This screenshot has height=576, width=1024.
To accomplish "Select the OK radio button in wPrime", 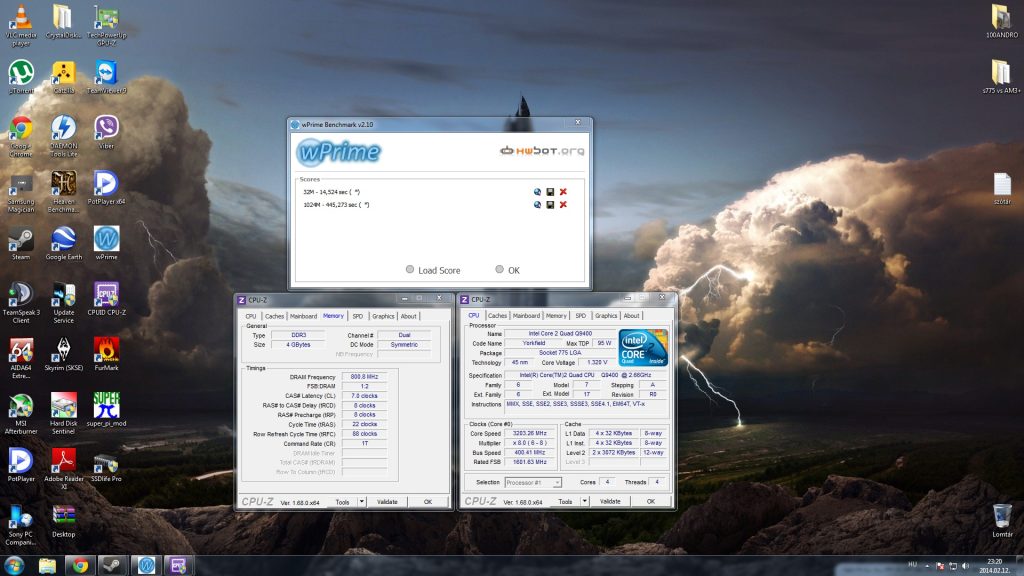I will click(500, 269).
